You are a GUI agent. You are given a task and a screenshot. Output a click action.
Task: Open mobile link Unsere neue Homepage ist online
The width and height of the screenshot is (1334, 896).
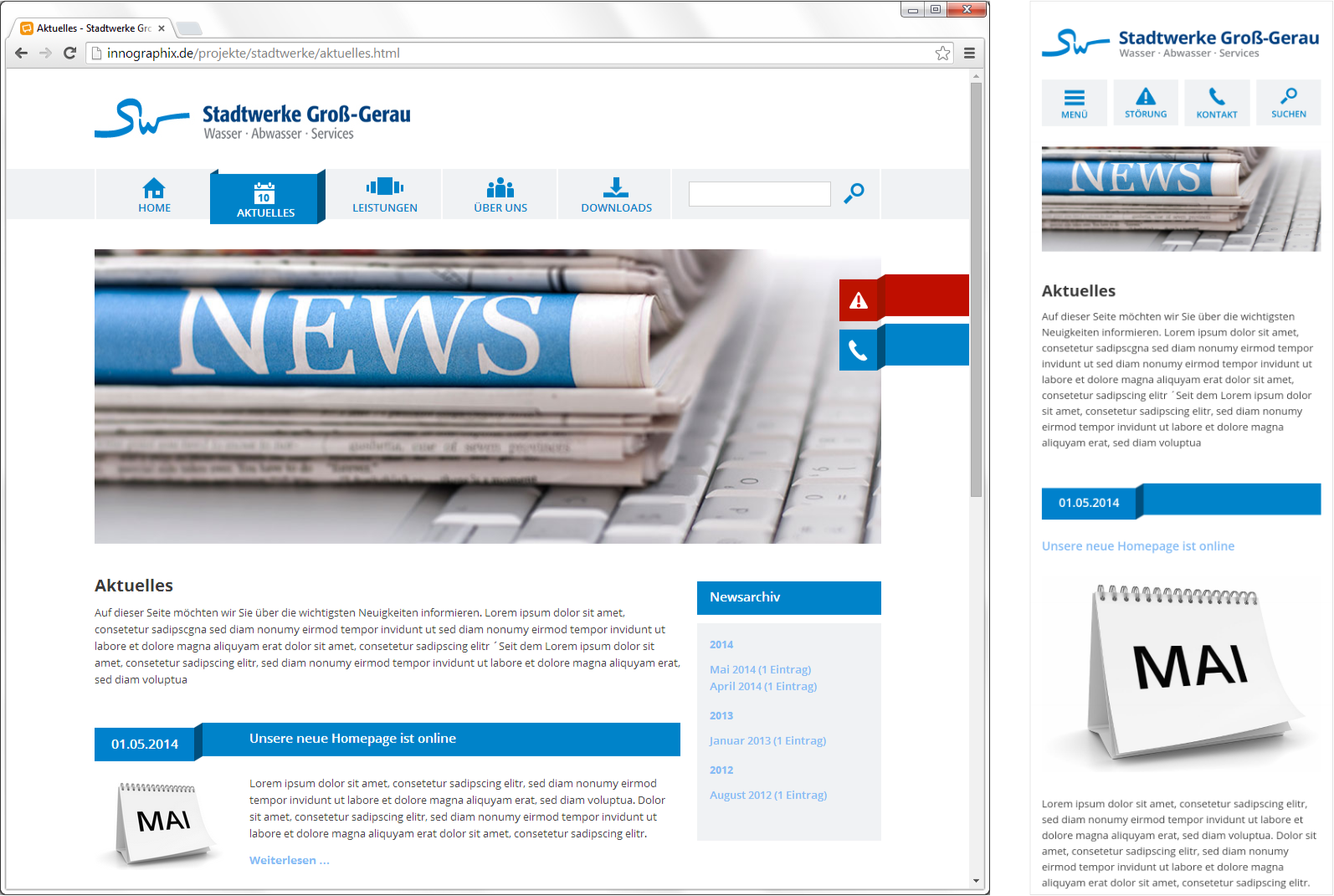pyautogui.click(x=1138, y=546)
